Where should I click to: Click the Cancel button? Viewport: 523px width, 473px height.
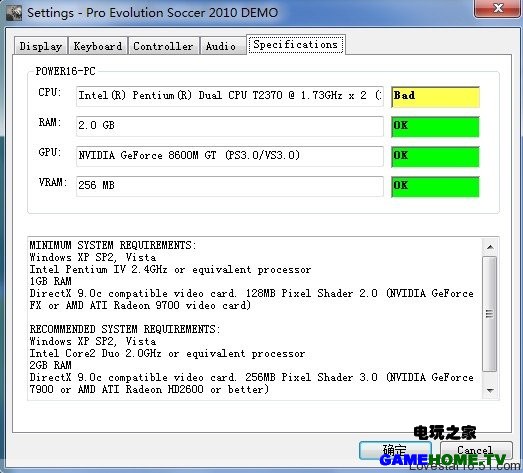[476, 450]
